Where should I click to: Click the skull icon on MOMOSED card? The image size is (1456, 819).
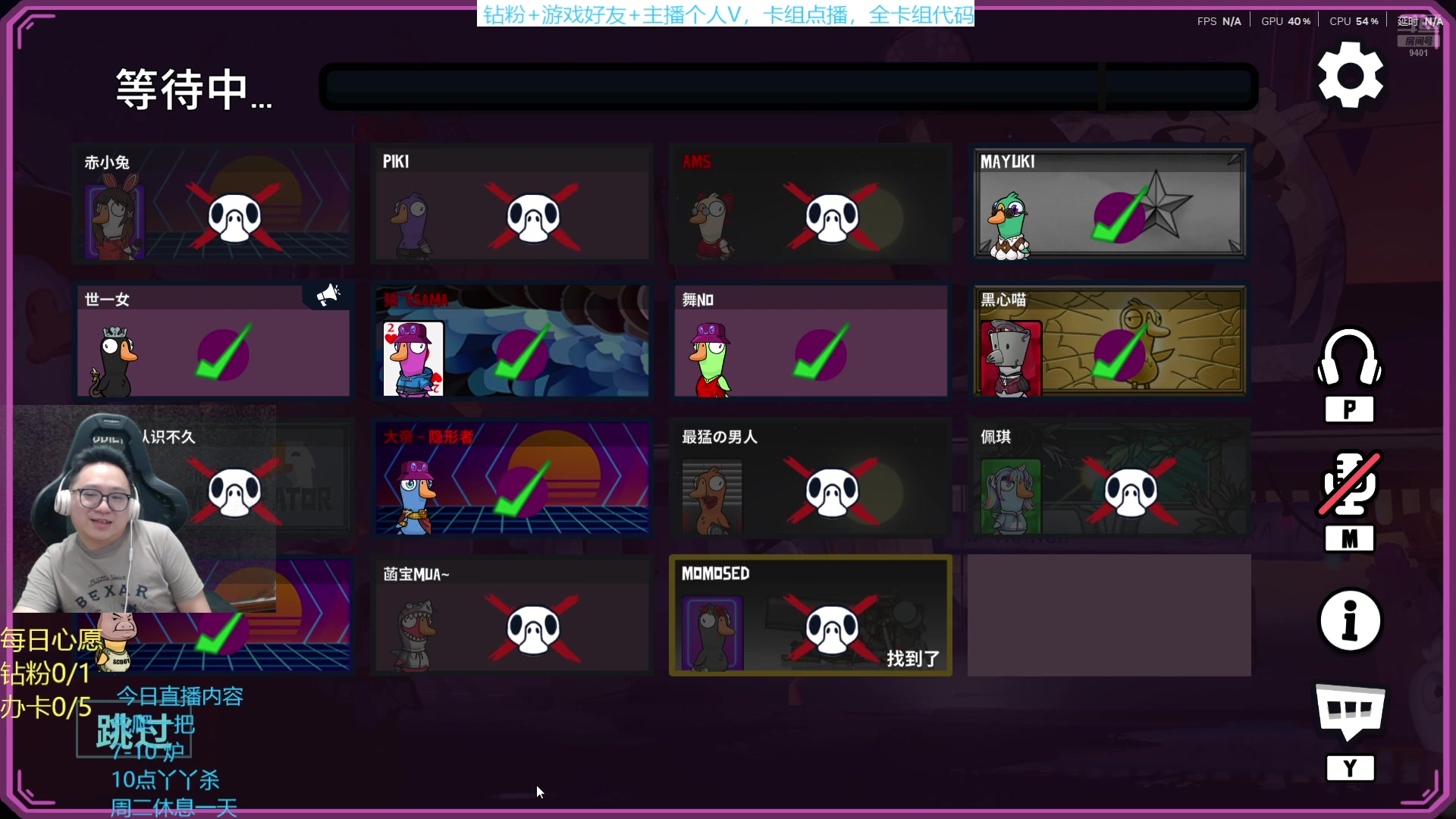click(832, 629)
